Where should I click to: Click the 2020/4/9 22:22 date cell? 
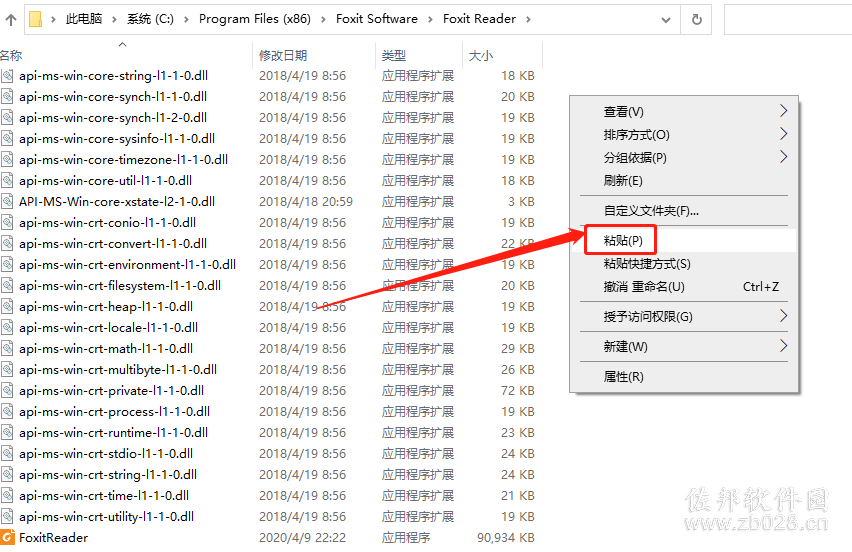coord(302,538)
